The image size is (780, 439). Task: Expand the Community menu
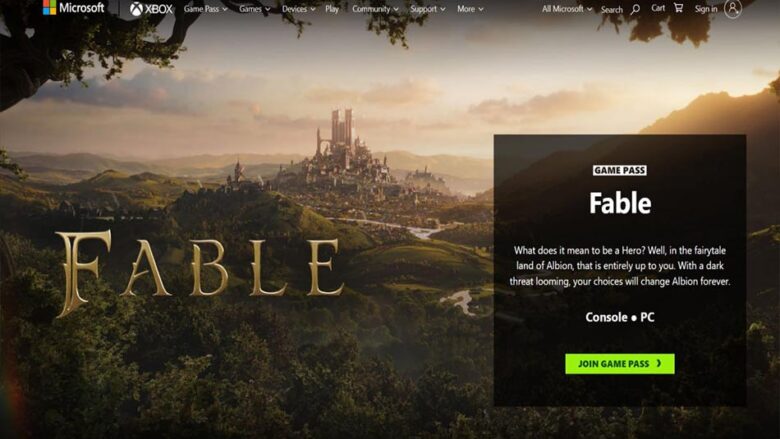376,9
